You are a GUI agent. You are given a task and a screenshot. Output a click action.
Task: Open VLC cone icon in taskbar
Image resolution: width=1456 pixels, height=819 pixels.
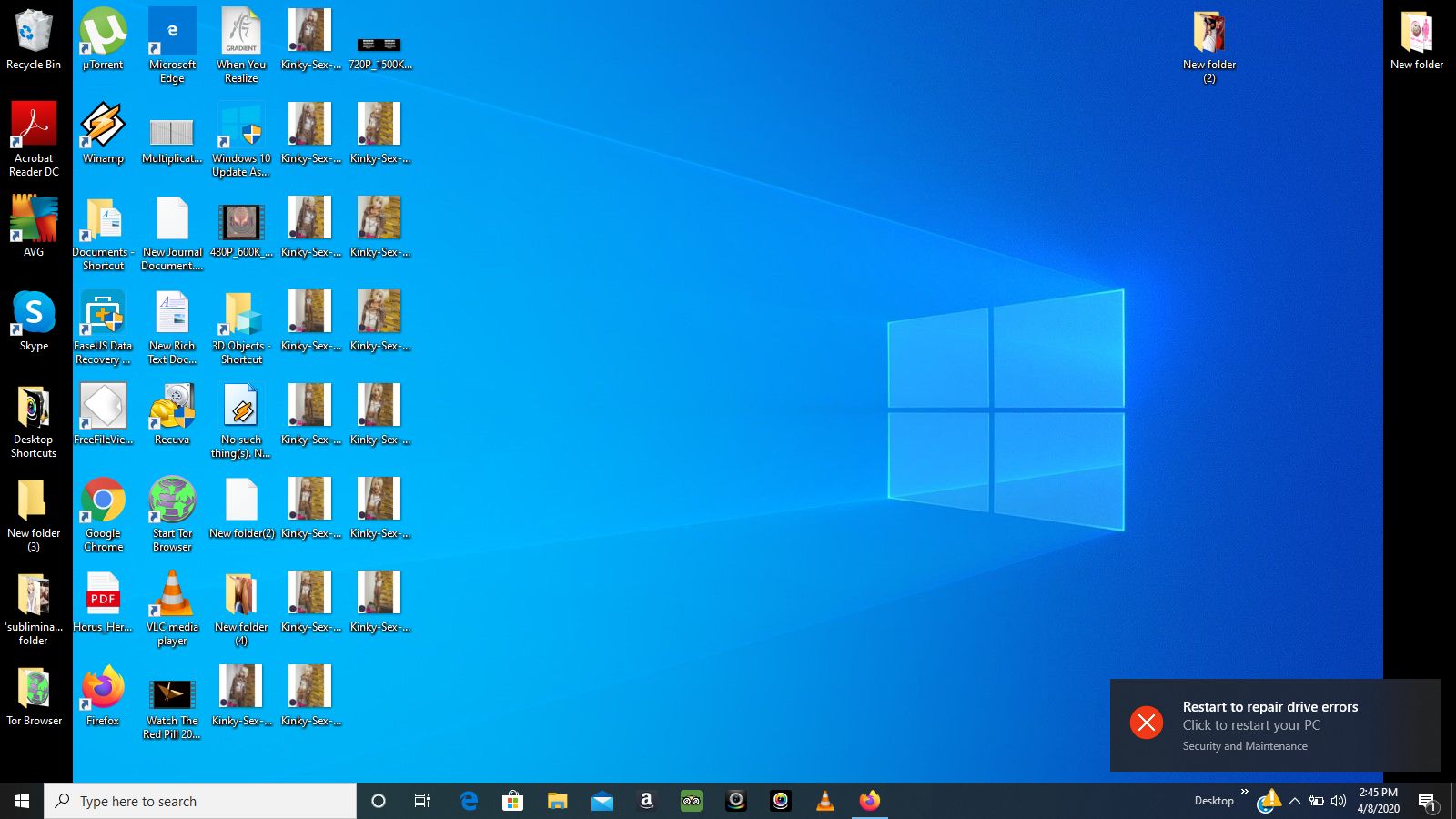825,801
